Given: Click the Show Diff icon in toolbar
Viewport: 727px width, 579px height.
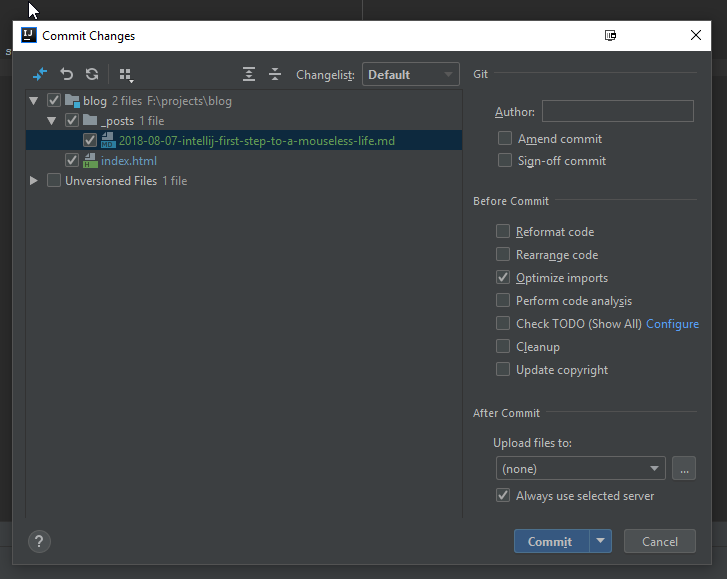Looking at the screenshot, I should [40, 74].
